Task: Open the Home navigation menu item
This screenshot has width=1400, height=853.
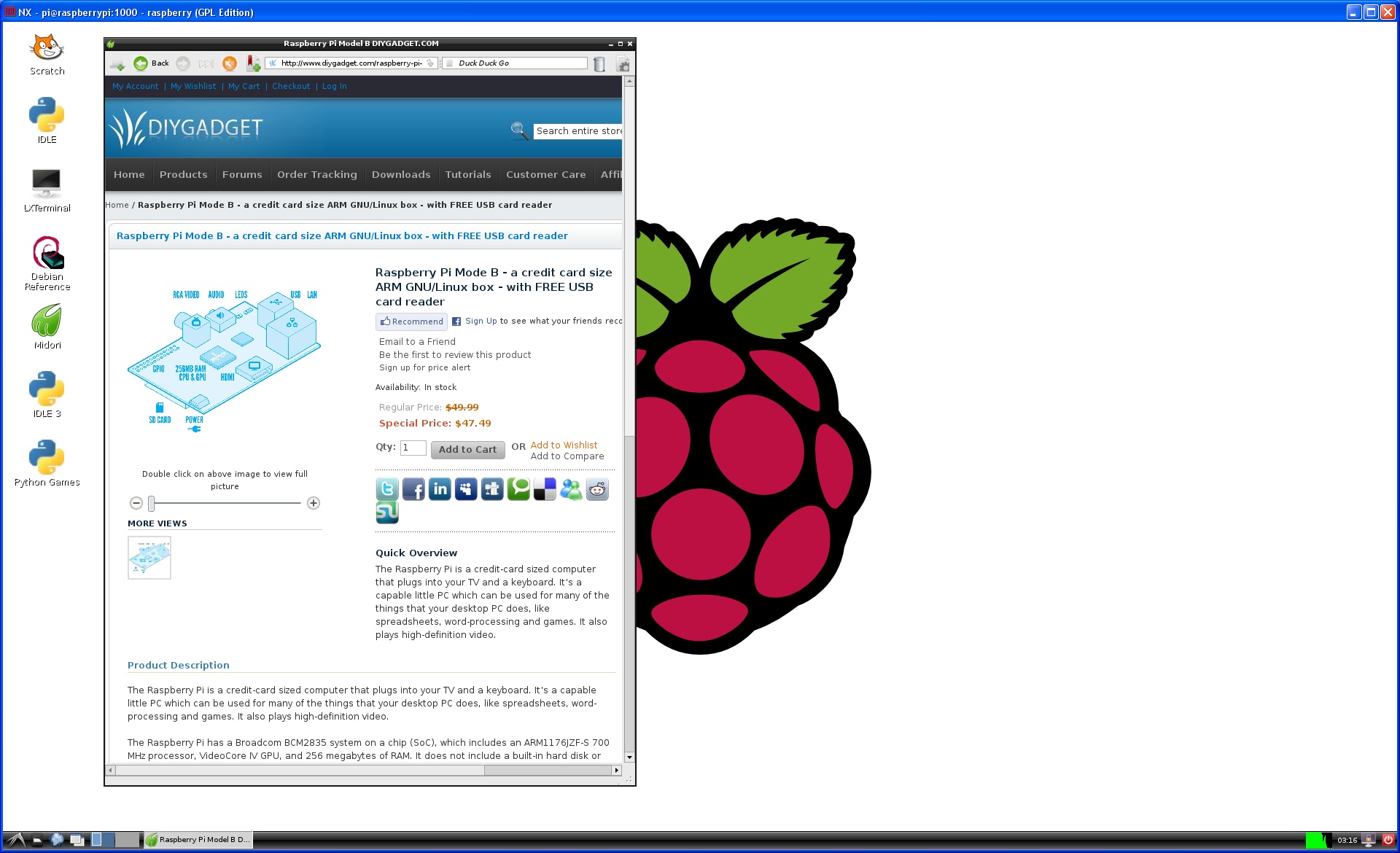Action: click(129, 174)
